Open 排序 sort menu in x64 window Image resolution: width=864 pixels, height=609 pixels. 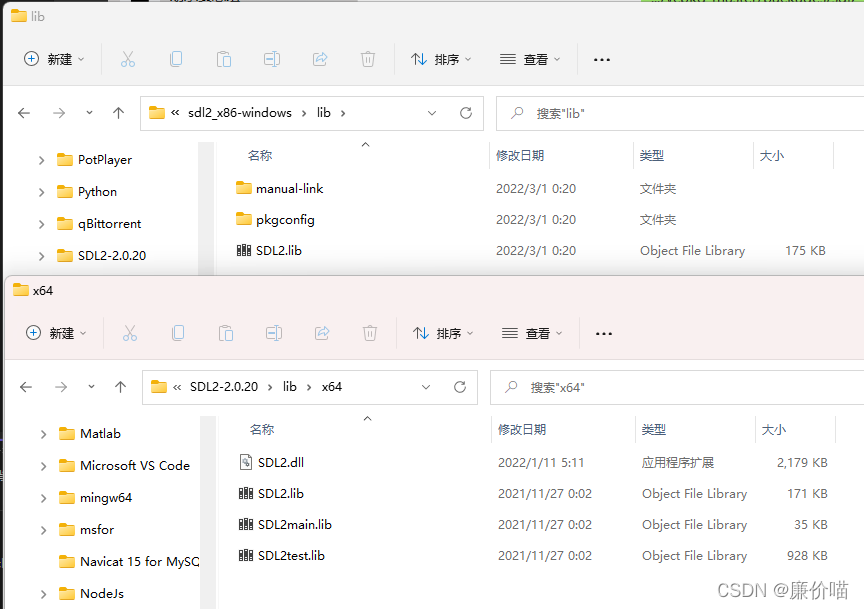tap(444, 333)
